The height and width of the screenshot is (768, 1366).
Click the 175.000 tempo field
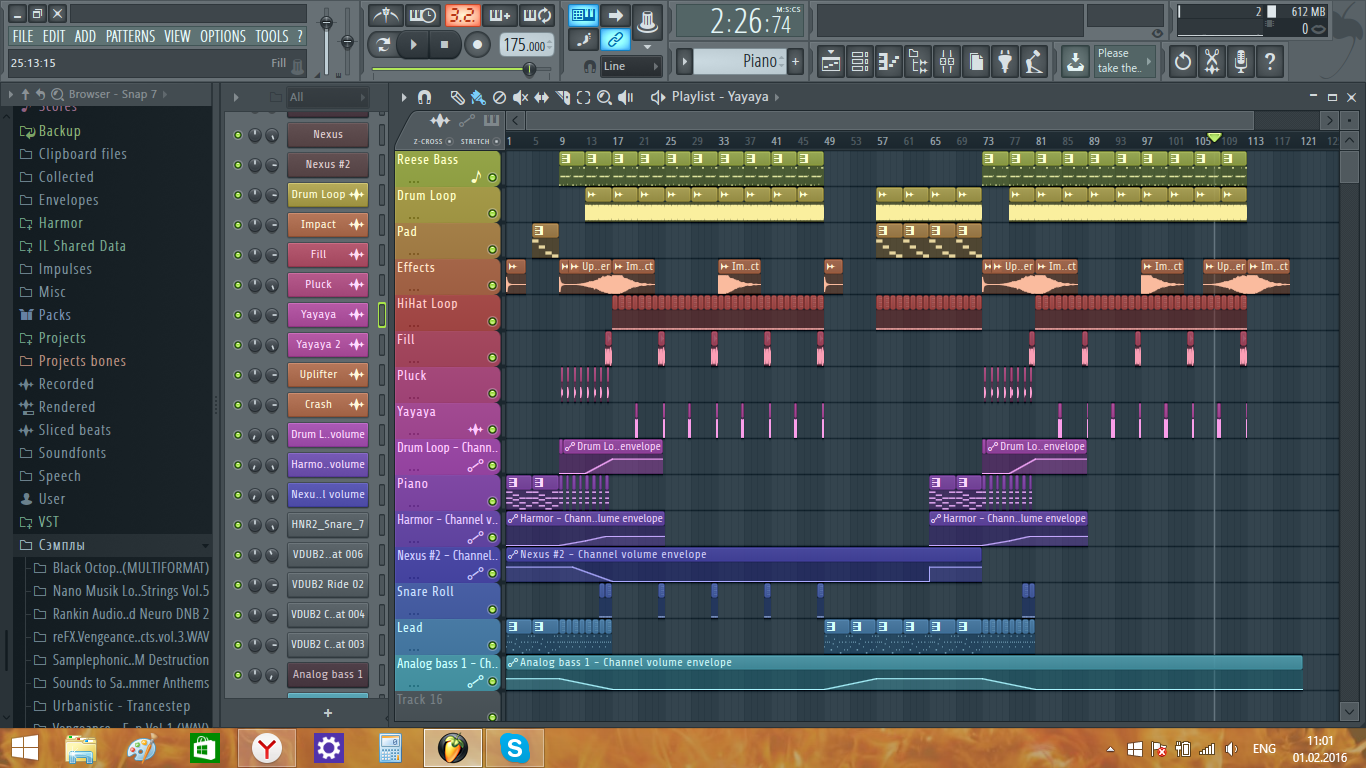(525, 46)
